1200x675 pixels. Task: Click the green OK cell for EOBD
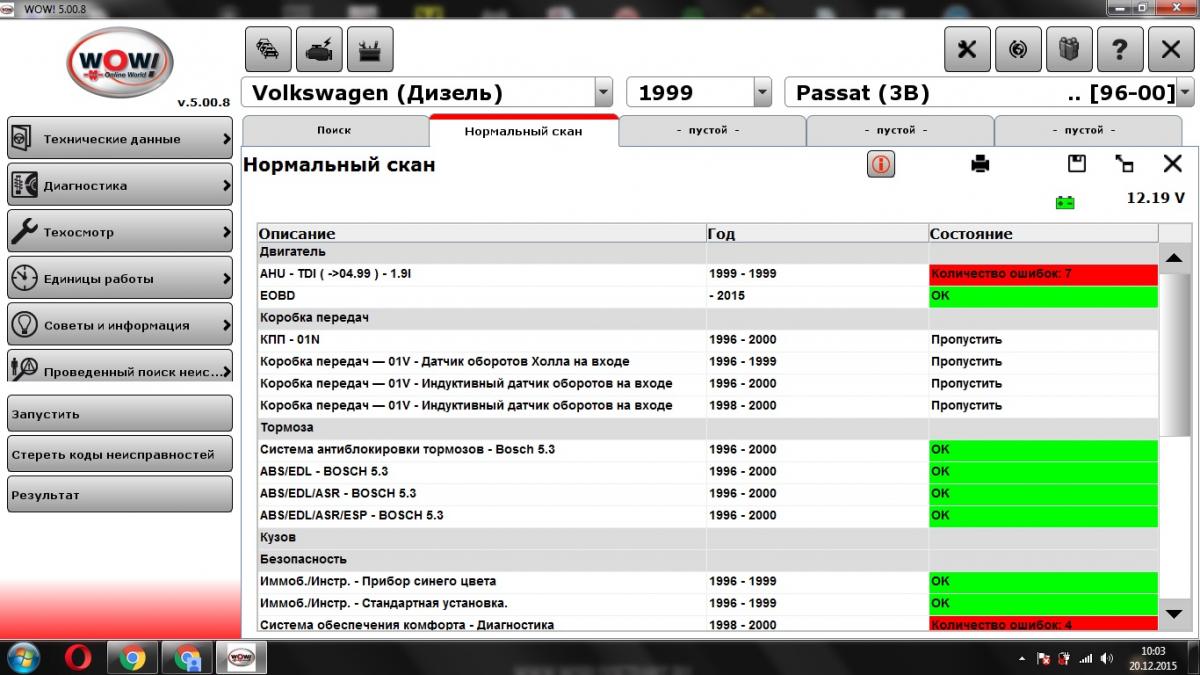[x=1043, y=296]
